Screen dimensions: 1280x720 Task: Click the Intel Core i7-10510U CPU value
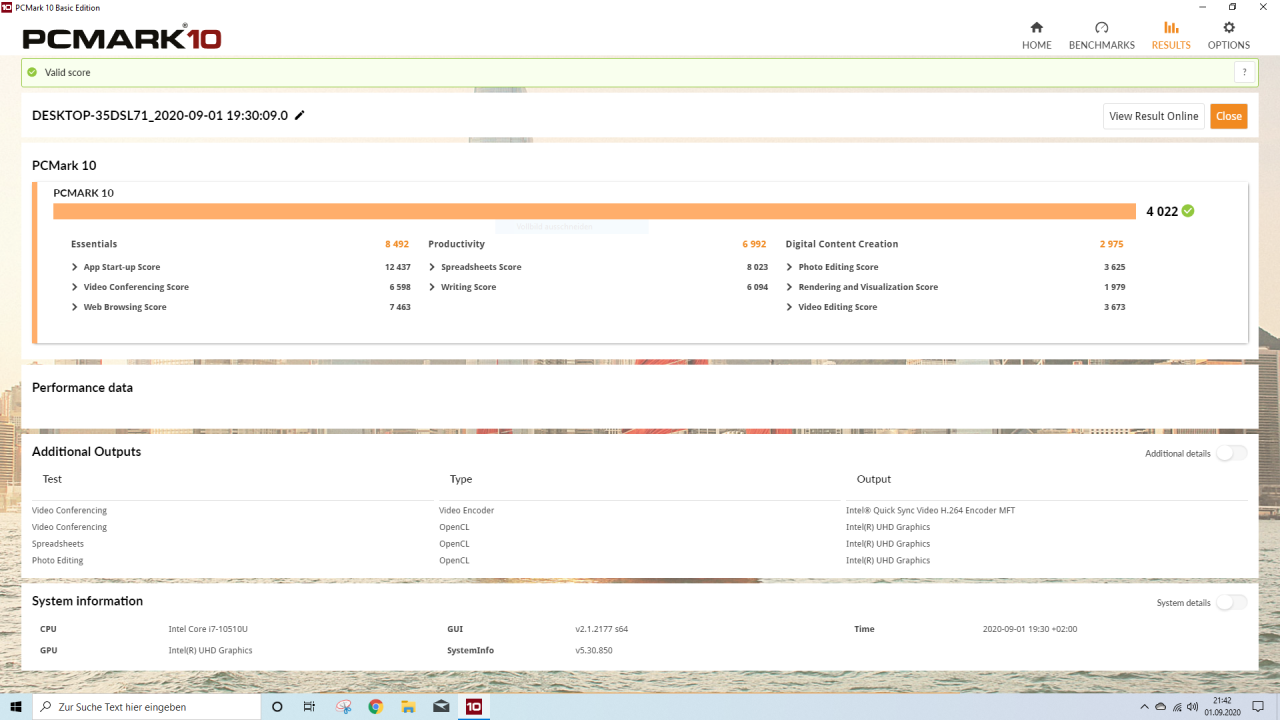(x=208, y=629)
